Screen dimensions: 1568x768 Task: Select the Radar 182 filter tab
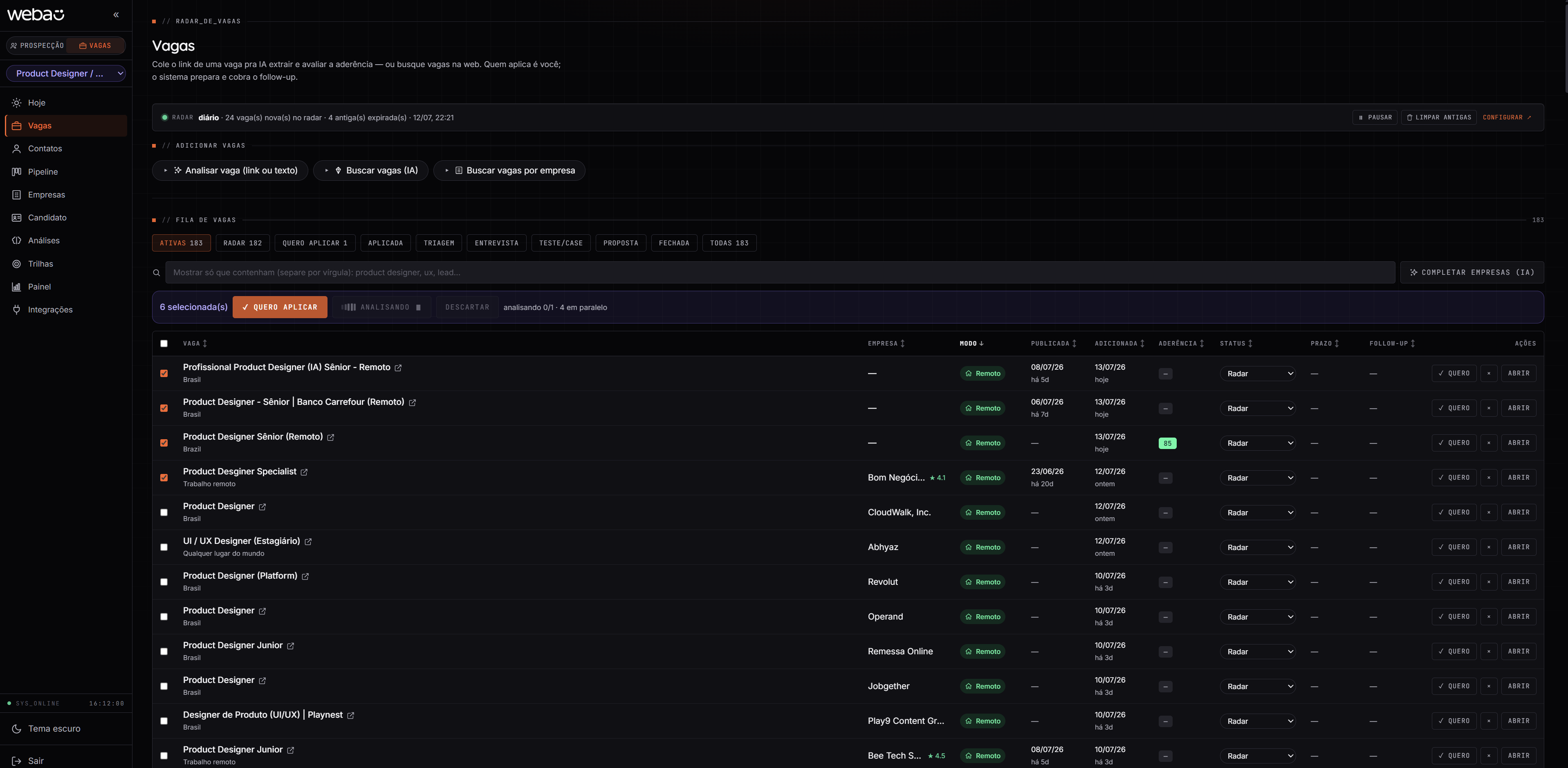242,243
